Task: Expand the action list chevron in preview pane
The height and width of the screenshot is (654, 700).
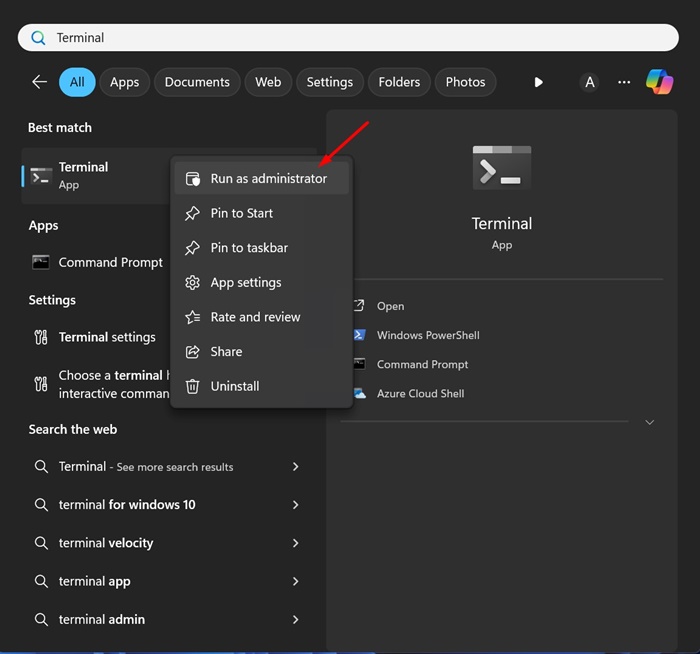Action: (x=649, y=422)
